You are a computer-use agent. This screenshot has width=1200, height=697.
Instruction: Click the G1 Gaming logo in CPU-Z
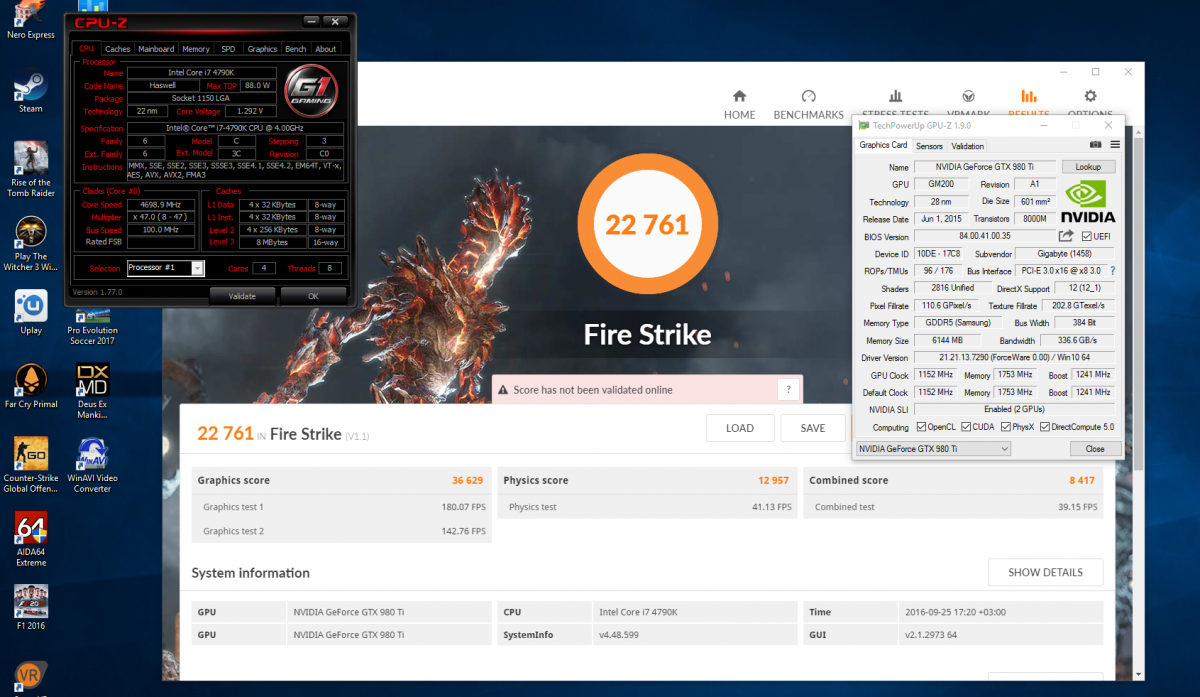(311, 91)
